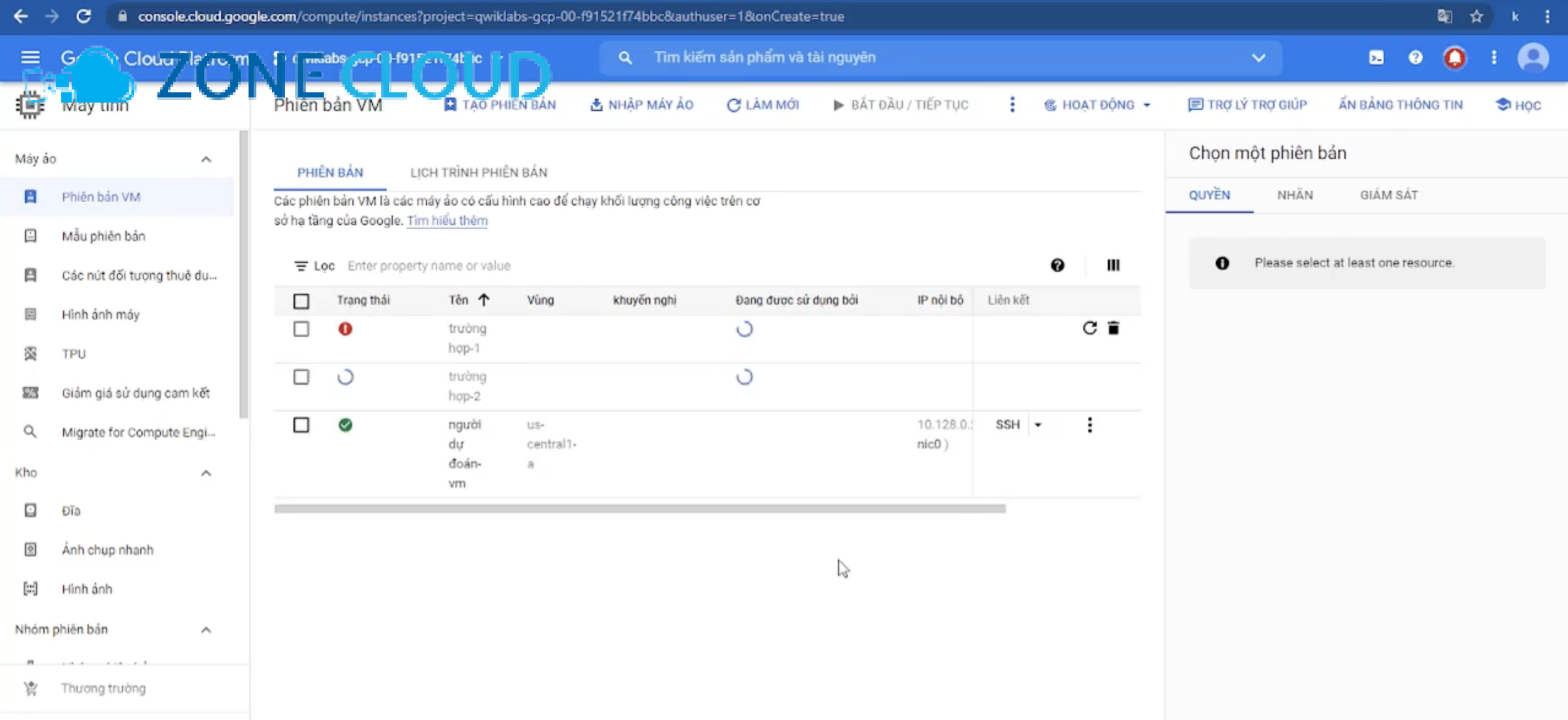Select Phiên bản VM in sidebar

pos(116,197)
